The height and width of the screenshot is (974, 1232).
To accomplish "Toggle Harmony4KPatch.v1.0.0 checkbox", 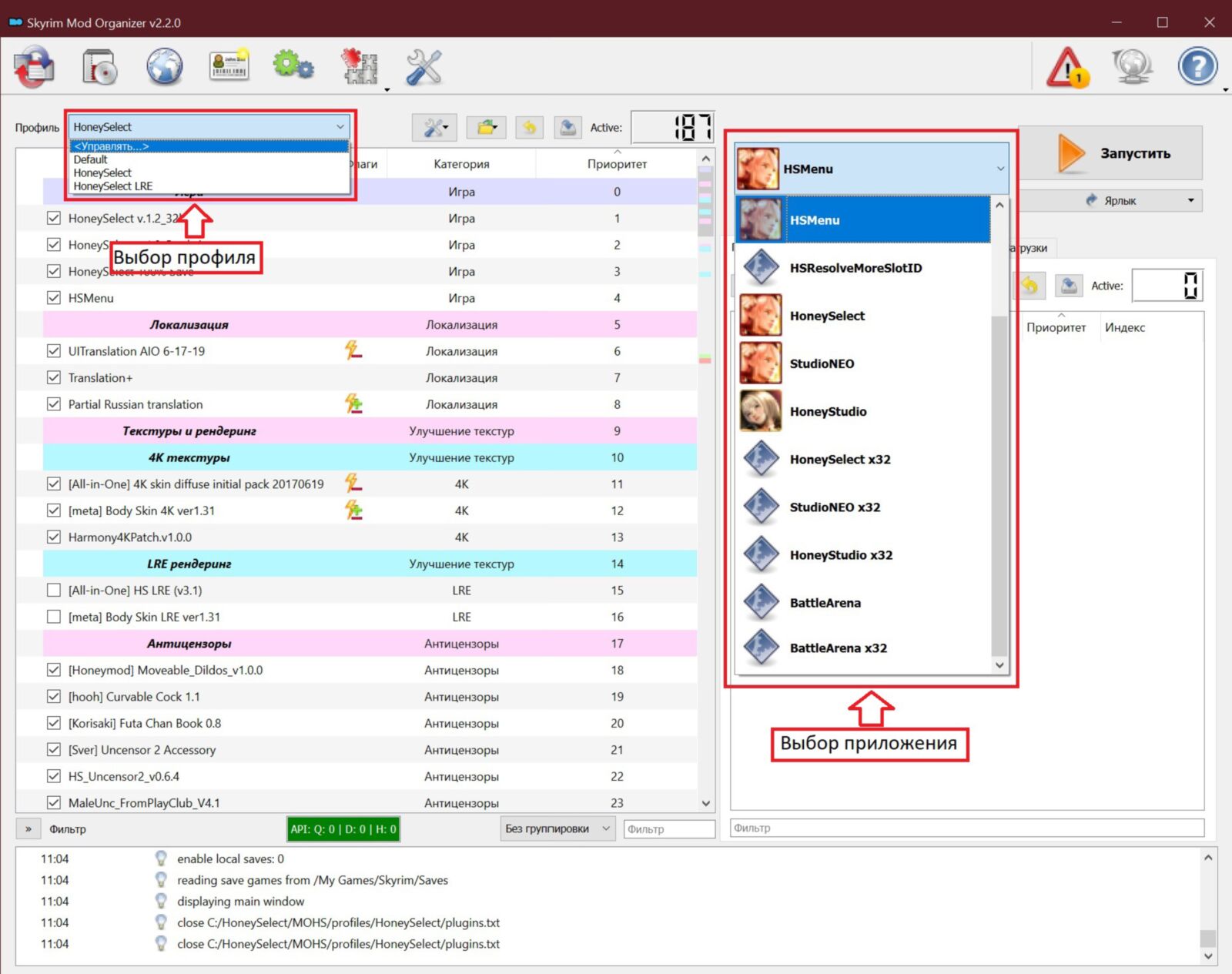I will pyautogui.click(x=54, y=537).
